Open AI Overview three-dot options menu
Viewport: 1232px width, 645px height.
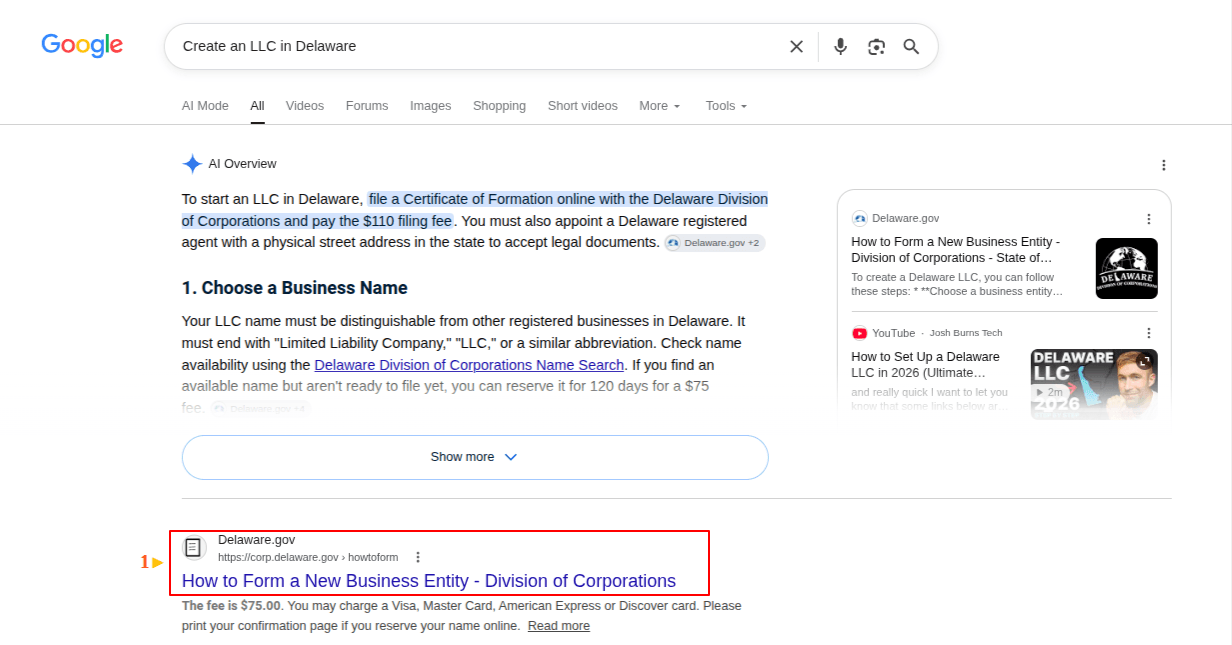[x=1163, y=165]
